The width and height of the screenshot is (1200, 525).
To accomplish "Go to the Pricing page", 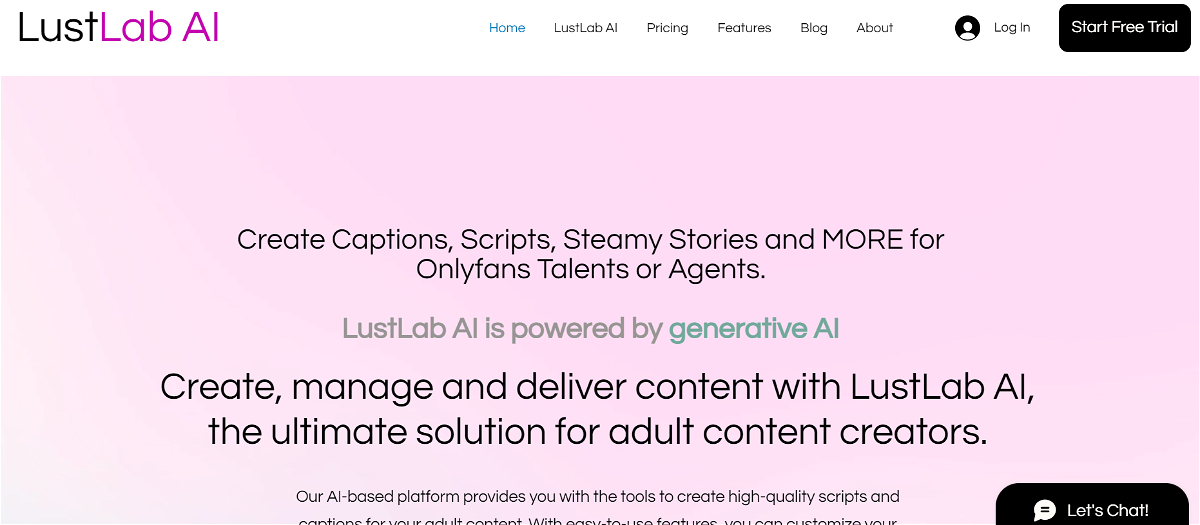I will [x=667, y=28].
